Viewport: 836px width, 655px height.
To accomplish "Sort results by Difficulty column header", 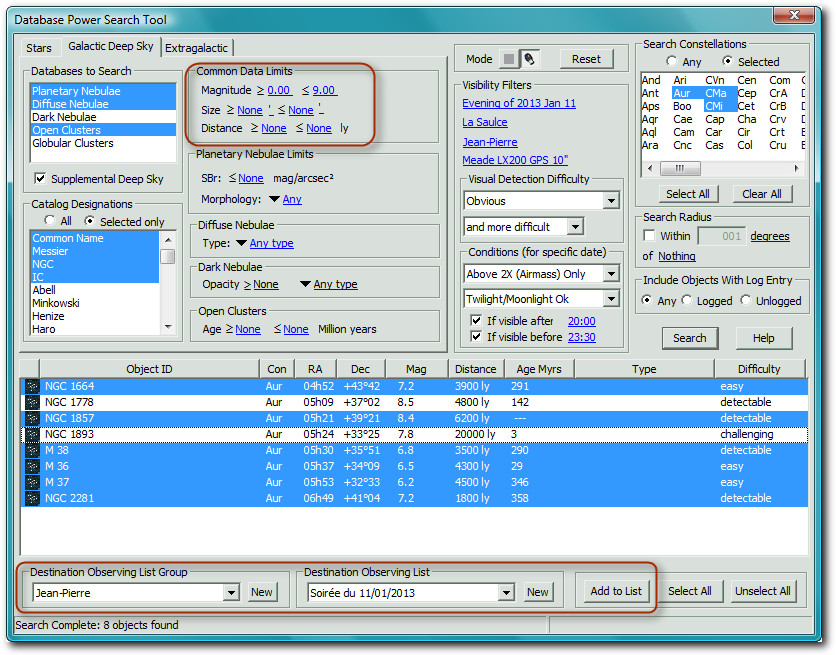I will tap(759, 369).
